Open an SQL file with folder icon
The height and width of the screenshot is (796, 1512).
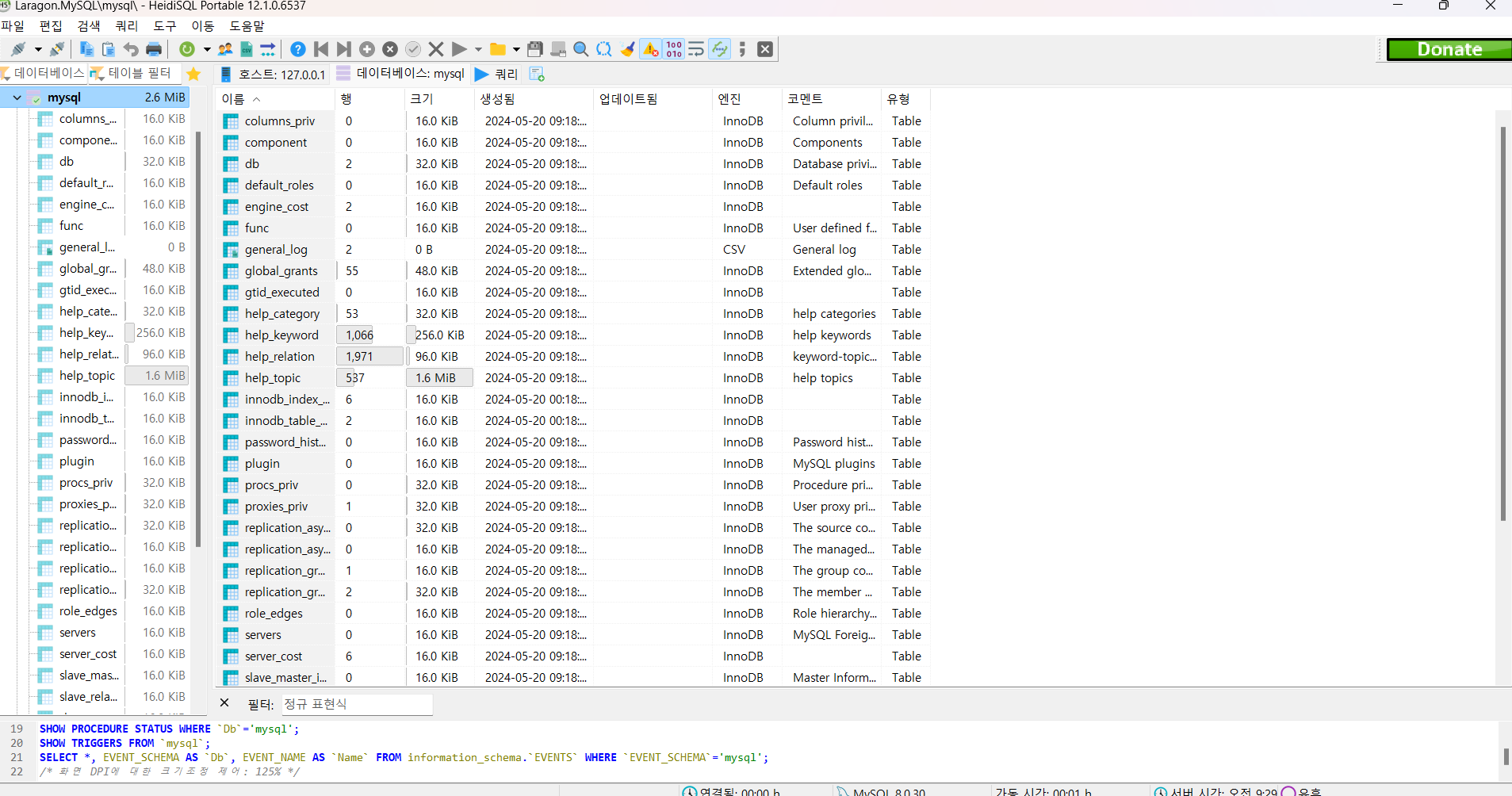point(498,49)
